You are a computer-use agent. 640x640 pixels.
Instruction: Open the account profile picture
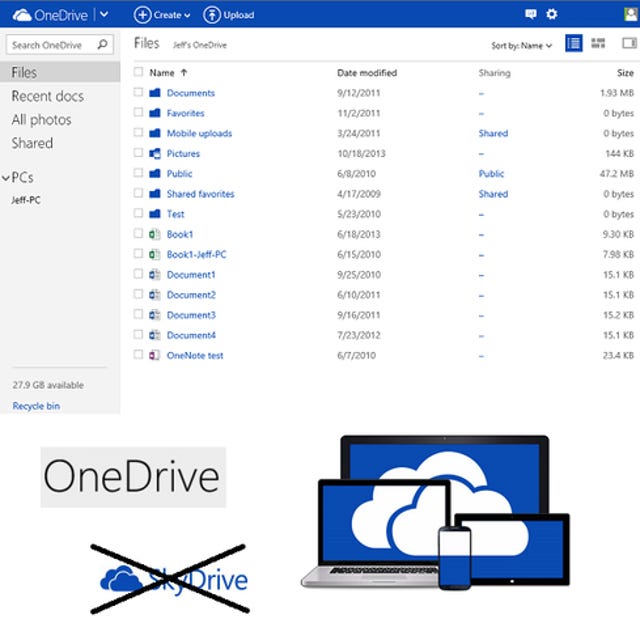[x=631, y=14]
